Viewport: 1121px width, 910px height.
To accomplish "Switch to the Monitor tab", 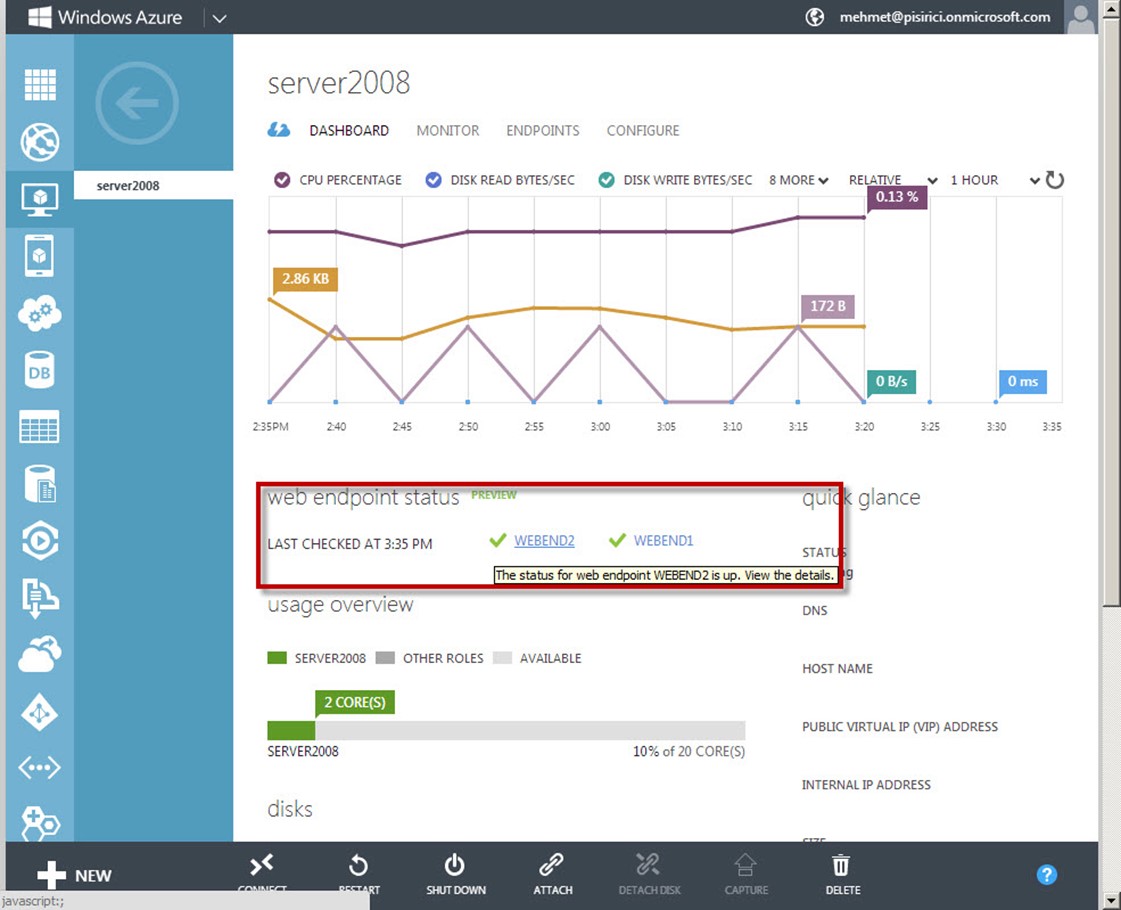I will point(448,131).
